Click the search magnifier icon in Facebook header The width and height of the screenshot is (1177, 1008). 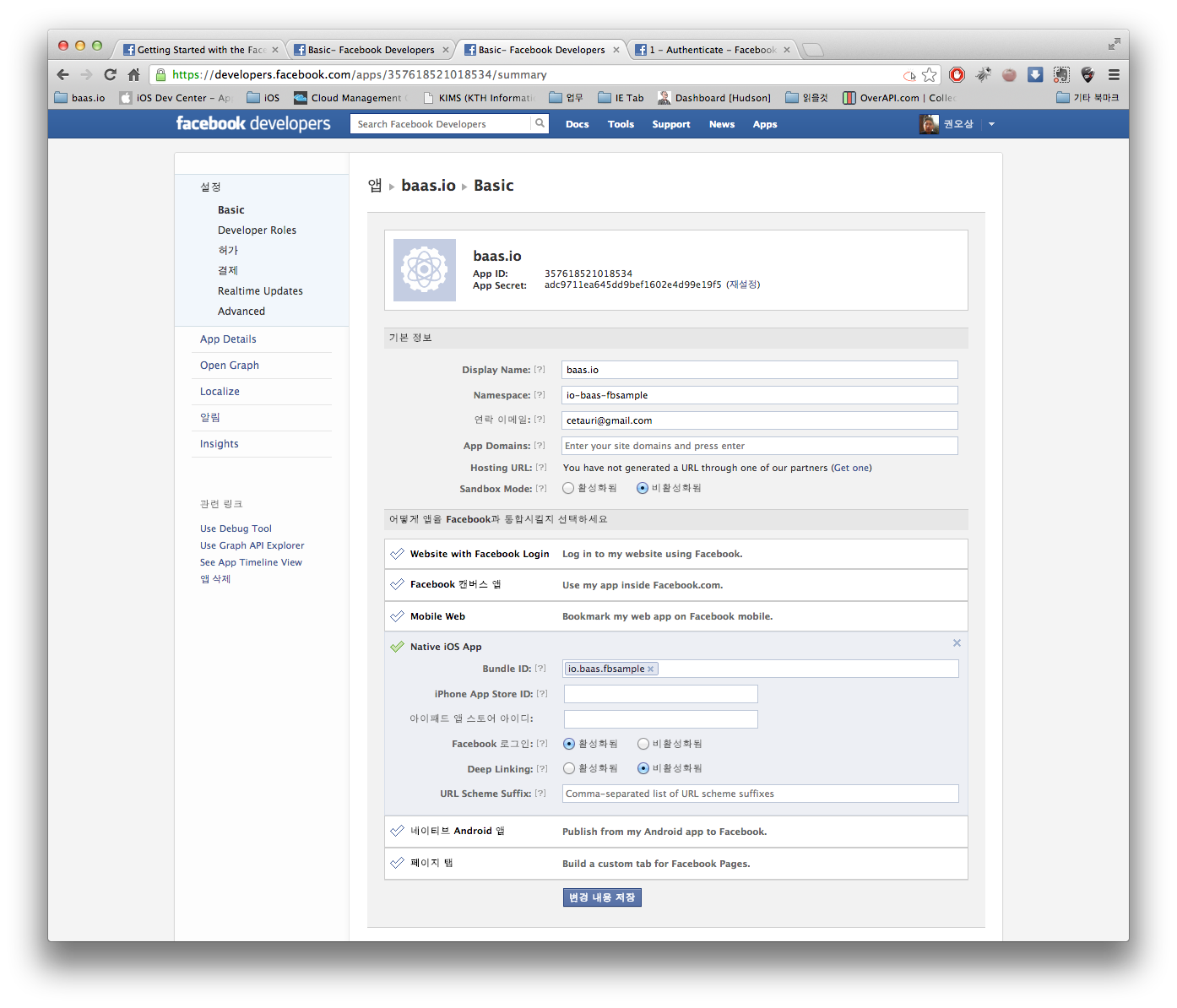coord(540,123)
